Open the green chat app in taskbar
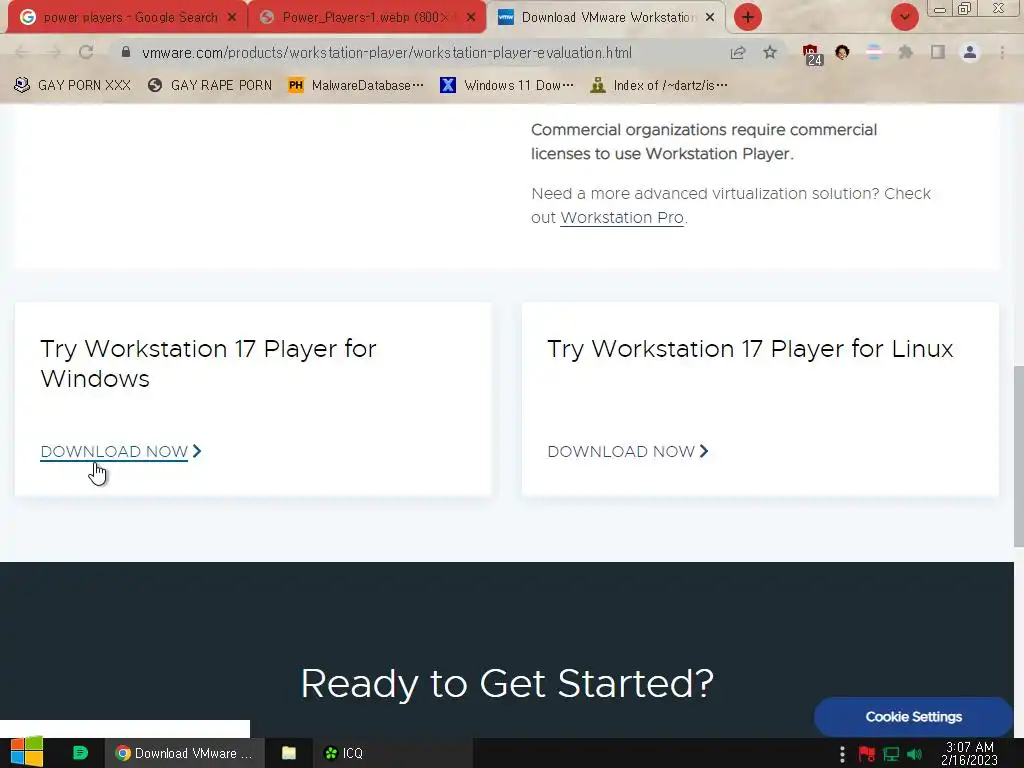Viewport: 1024px width, 768px height. [80, 753]
